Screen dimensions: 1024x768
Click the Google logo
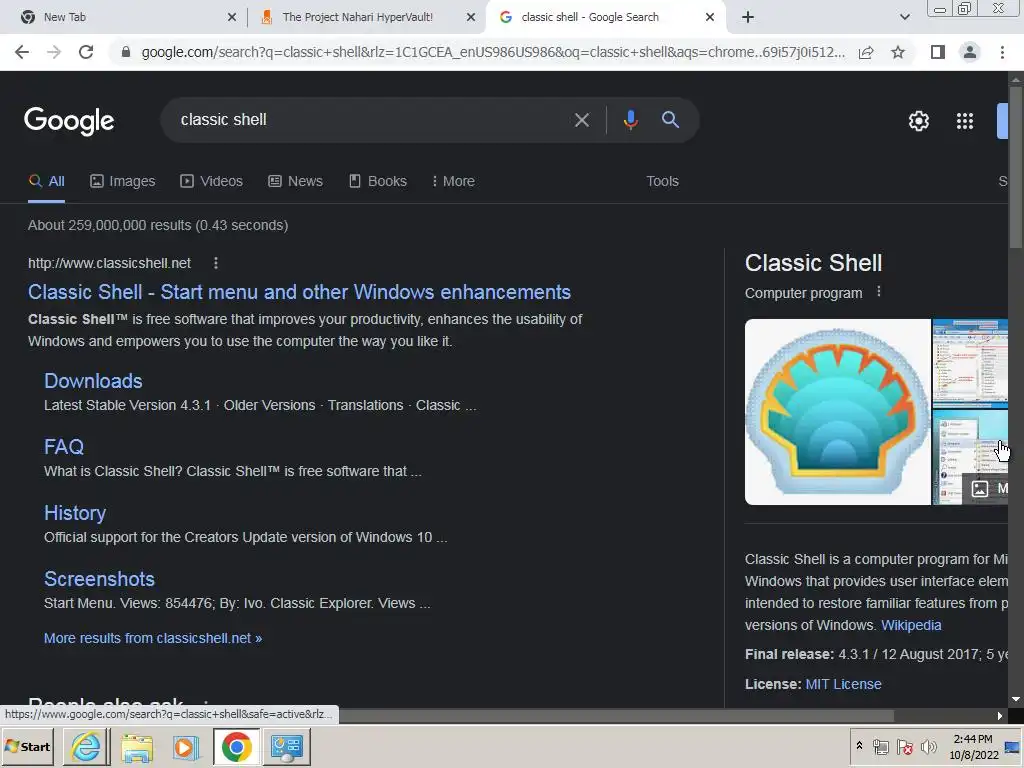tap(69, 121)
